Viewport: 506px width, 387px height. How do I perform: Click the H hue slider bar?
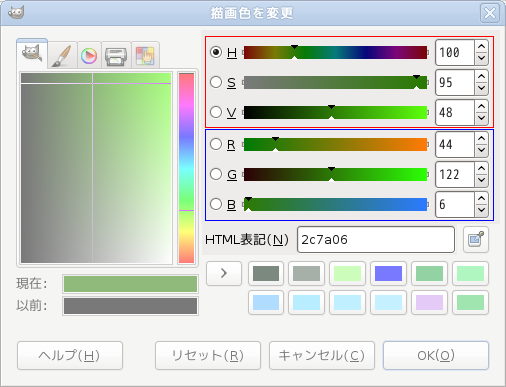click(x=335, y=52)
